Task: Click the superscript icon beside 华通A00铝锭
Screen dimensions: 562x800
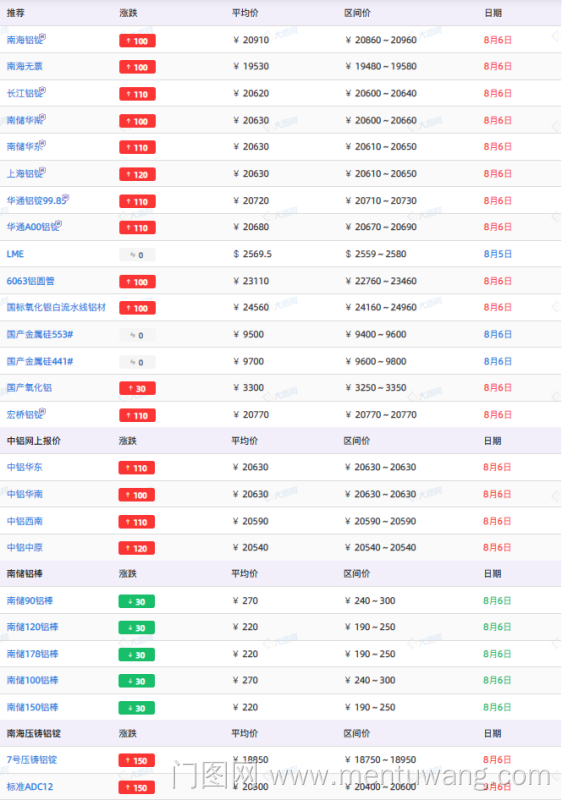Action: tap(59, 224)
